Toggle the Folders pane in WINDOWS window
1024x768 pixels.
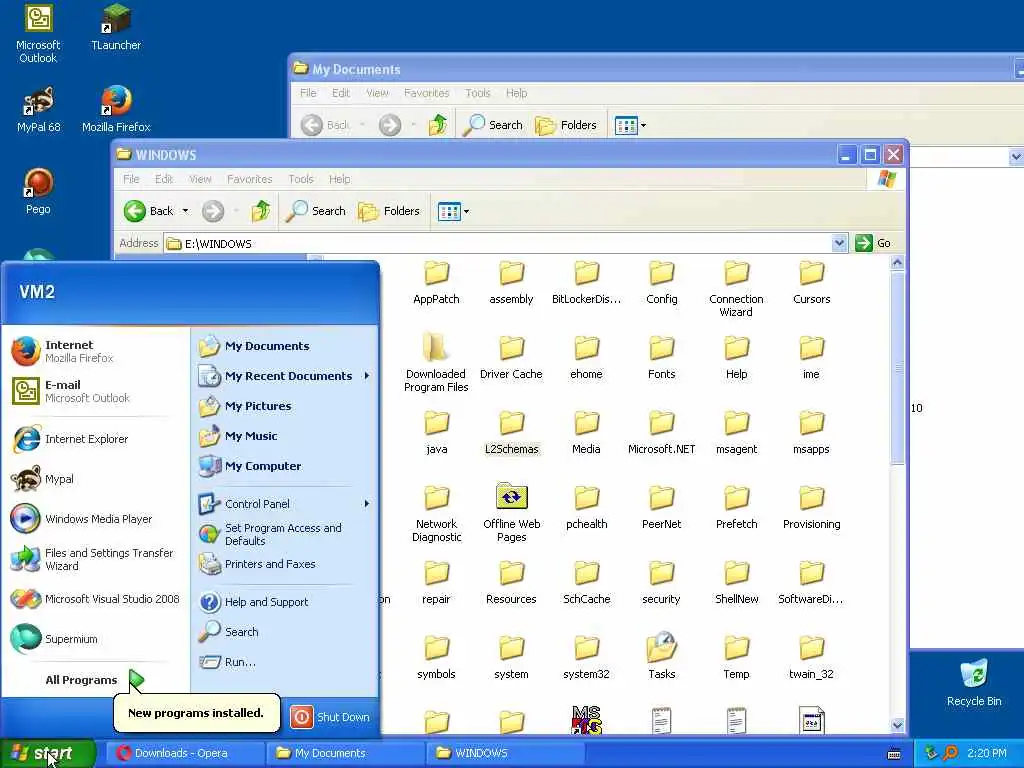pyautogui.click(x=389, y=211)
